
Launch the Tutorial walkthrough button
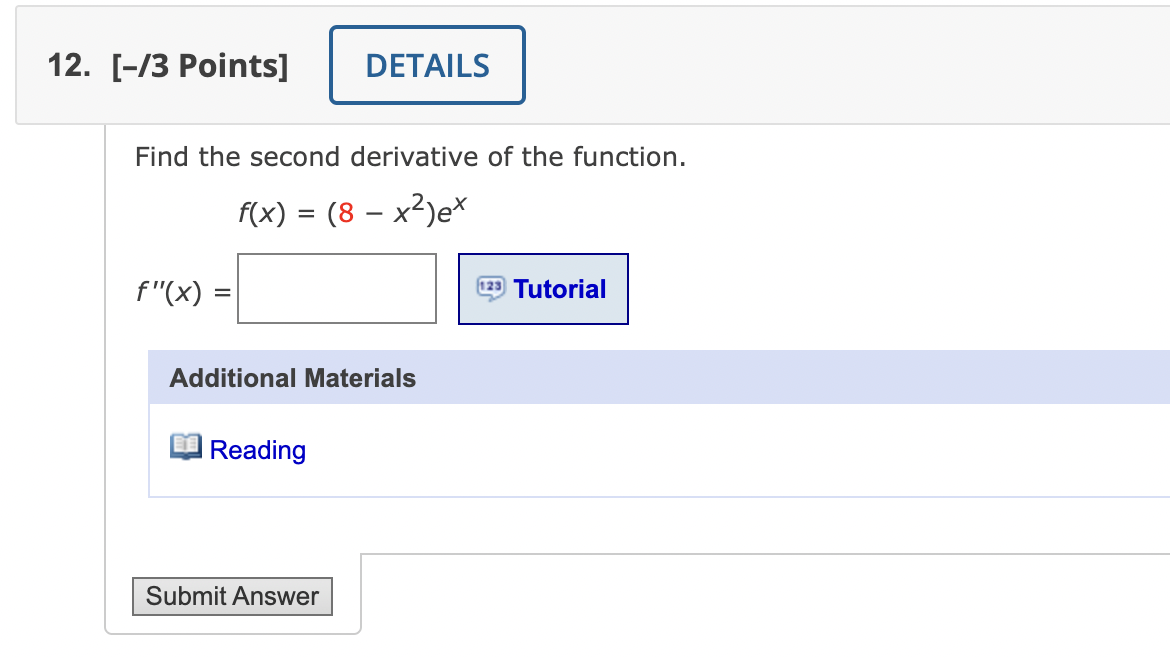[543, 288]
